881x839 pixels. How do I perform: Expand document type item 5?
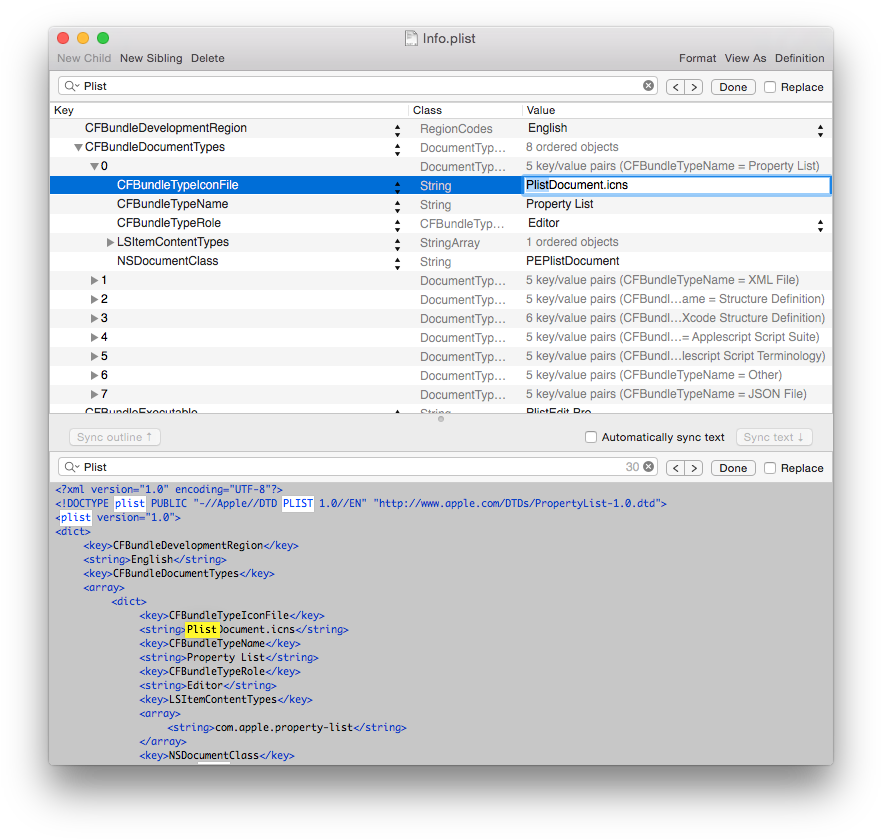[94, 356]
